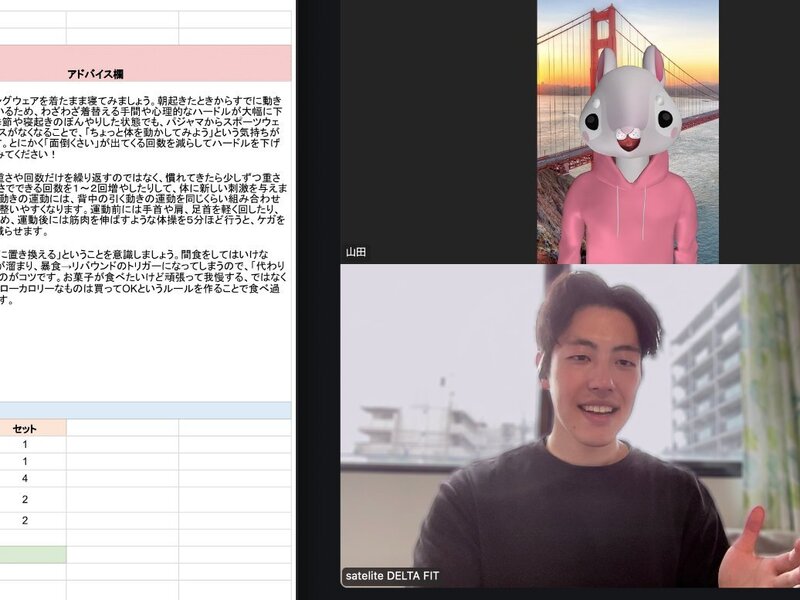Screen dimensions: 800x600
Task: Select the empty cell right of セット header
Action: tap(122, 428)
